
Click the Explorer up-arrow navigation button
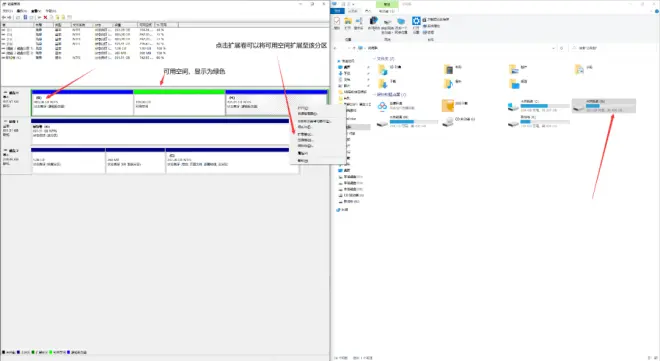[354, 48]
